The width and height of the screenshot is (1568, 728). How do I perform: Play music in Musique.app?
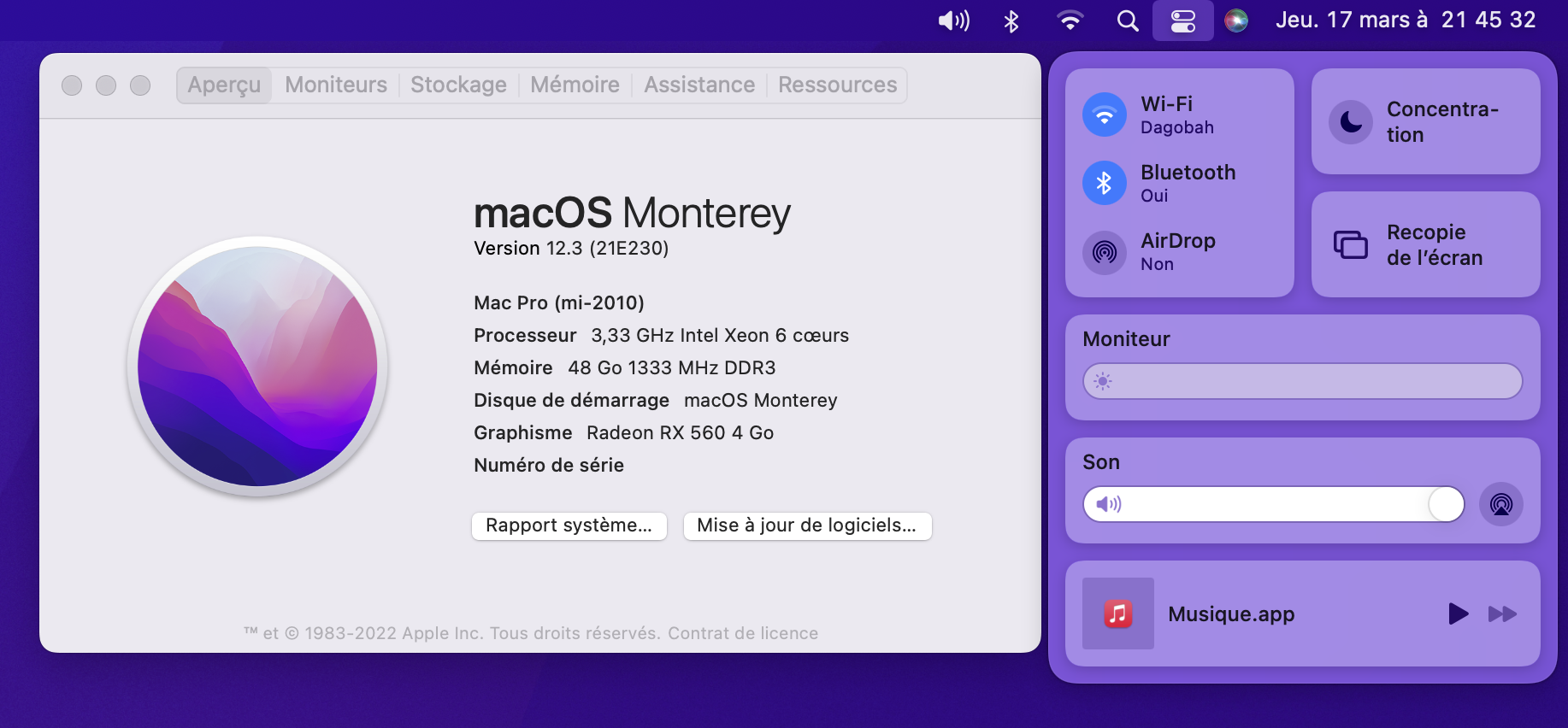pos(1458,614)
